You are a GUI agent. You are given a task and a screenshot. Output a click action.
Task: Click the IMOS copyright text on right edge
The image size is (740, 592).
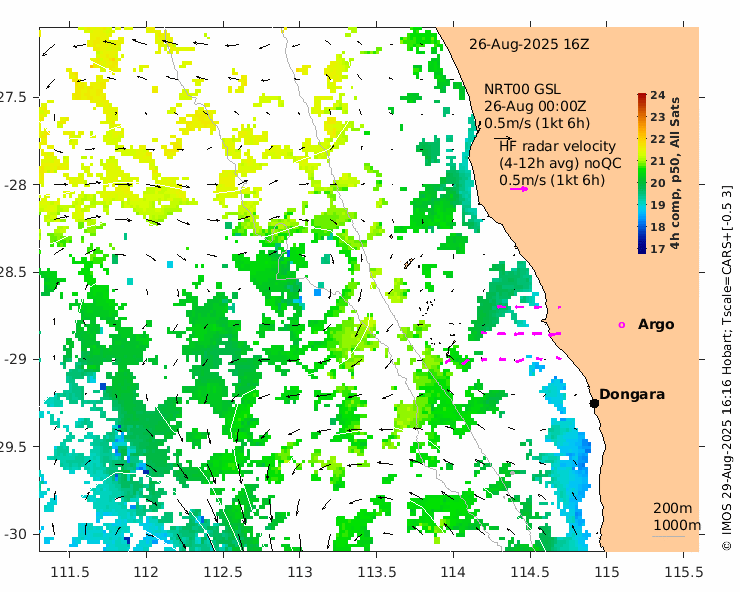point(727,367)
